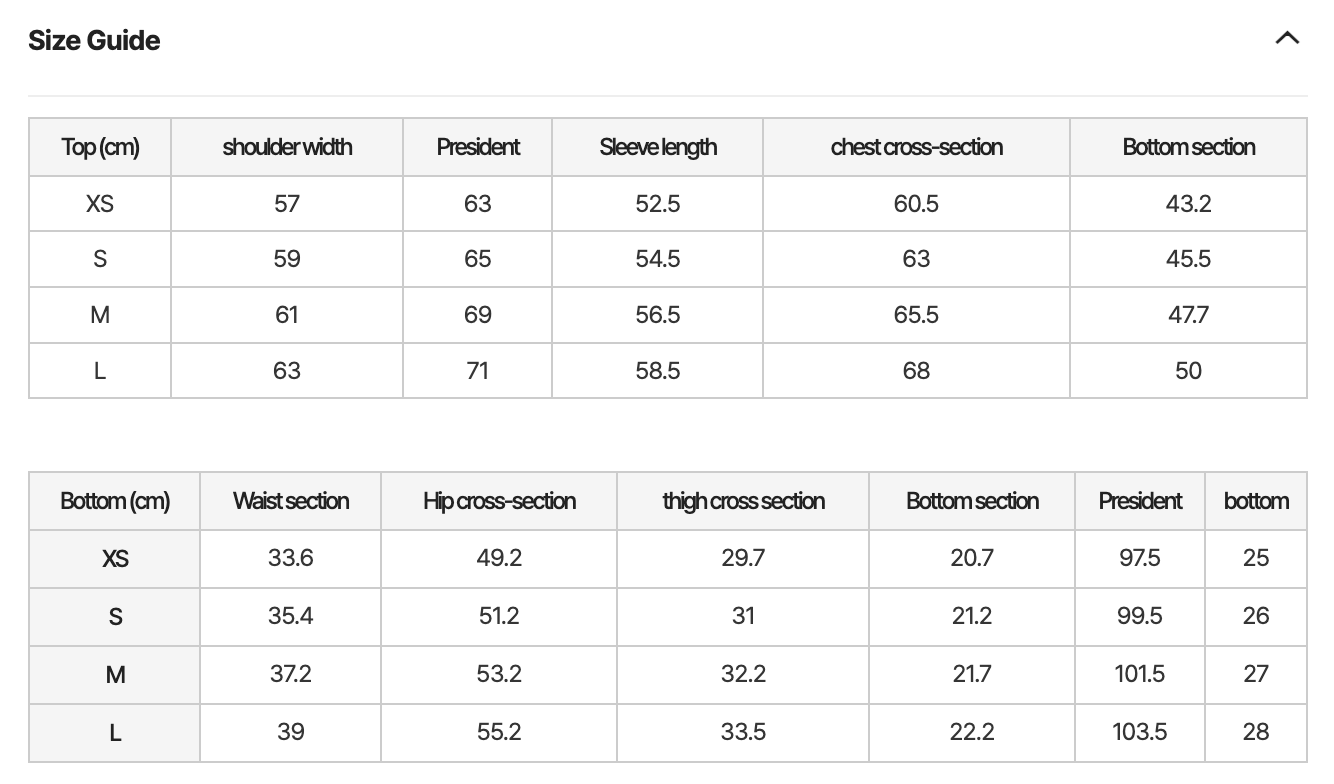The image size is (1334, 784).
Task: Select the Sleeve length column header
Action: (x=658, y=147)
